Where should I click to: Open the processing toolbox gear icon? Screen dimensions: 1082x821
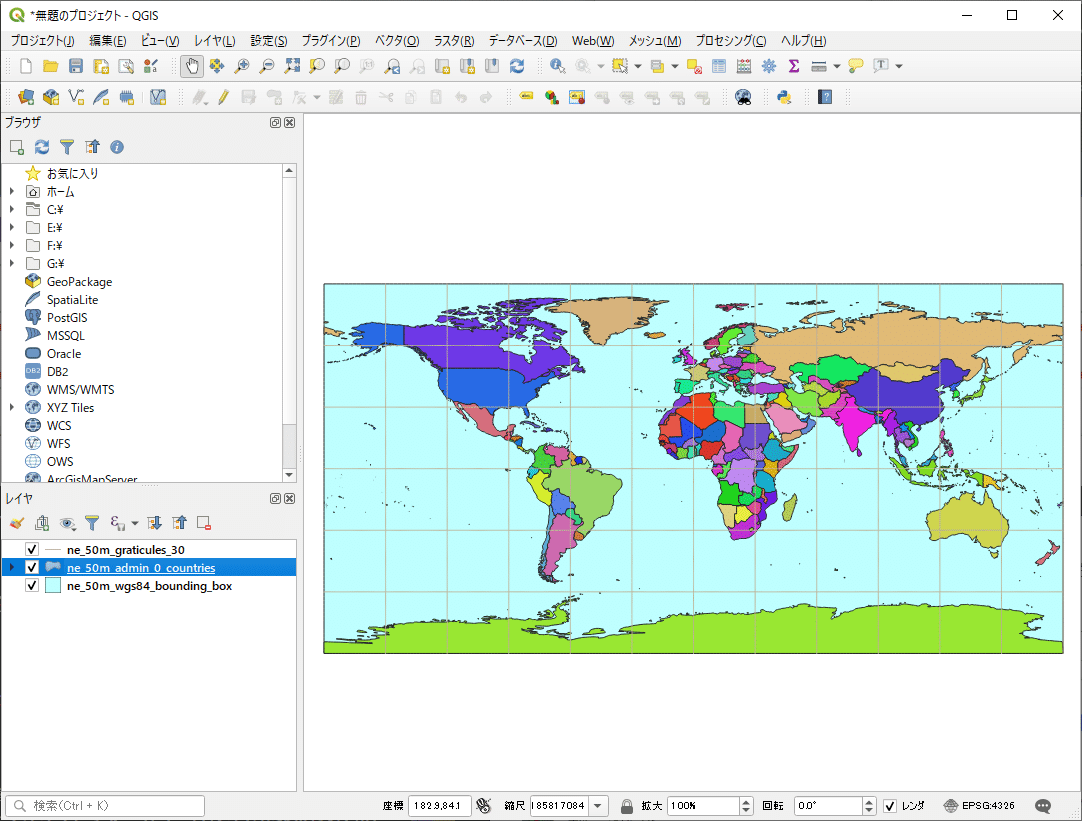click(x=769, y=66)
